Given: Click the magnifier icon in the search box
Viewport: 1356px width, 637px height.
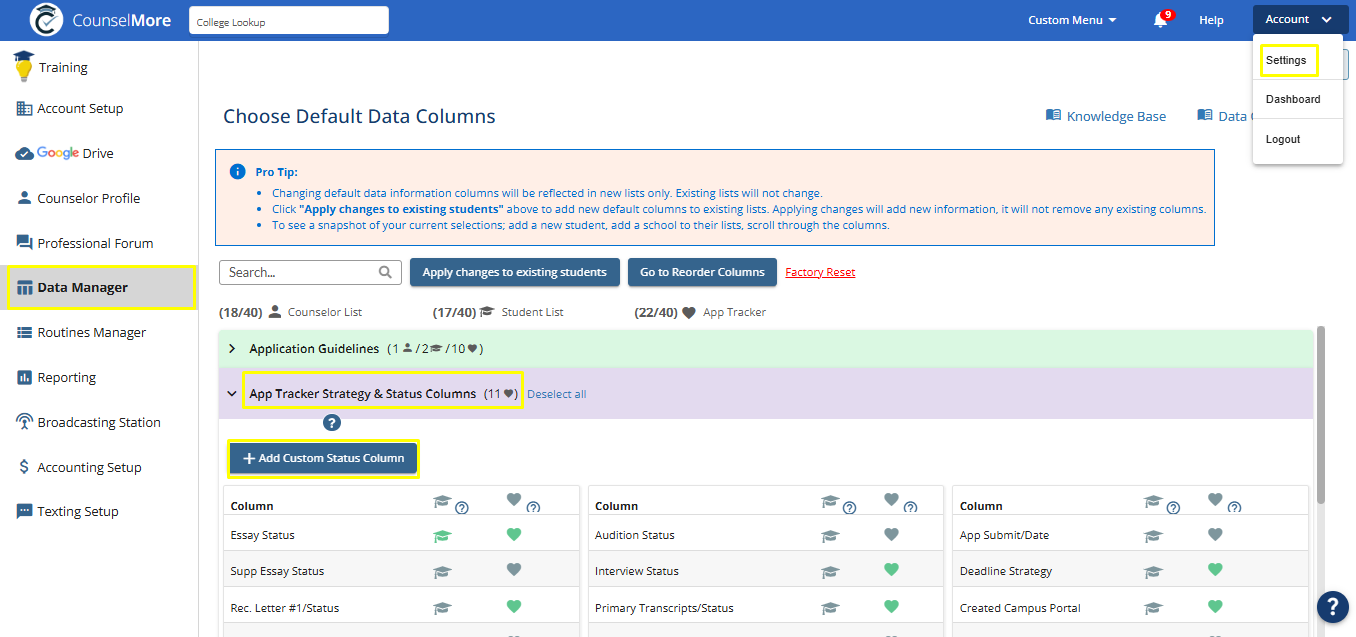Looking at the screenshot, I should 385,272.
